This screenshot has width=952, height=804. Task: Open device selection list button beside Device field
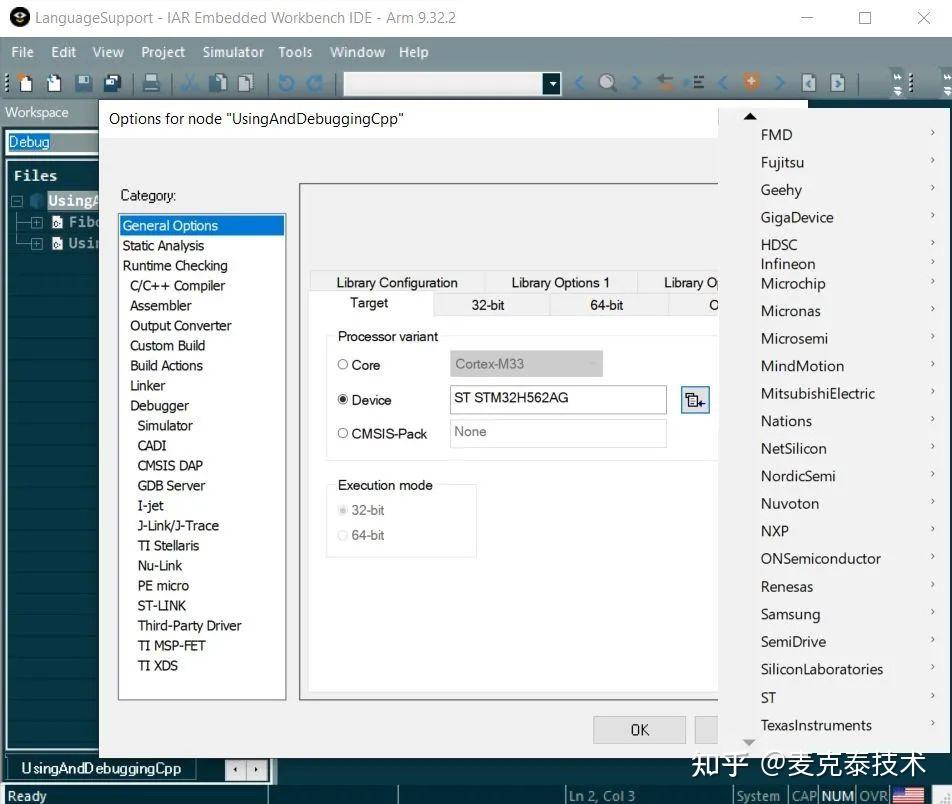pos(695,400)
